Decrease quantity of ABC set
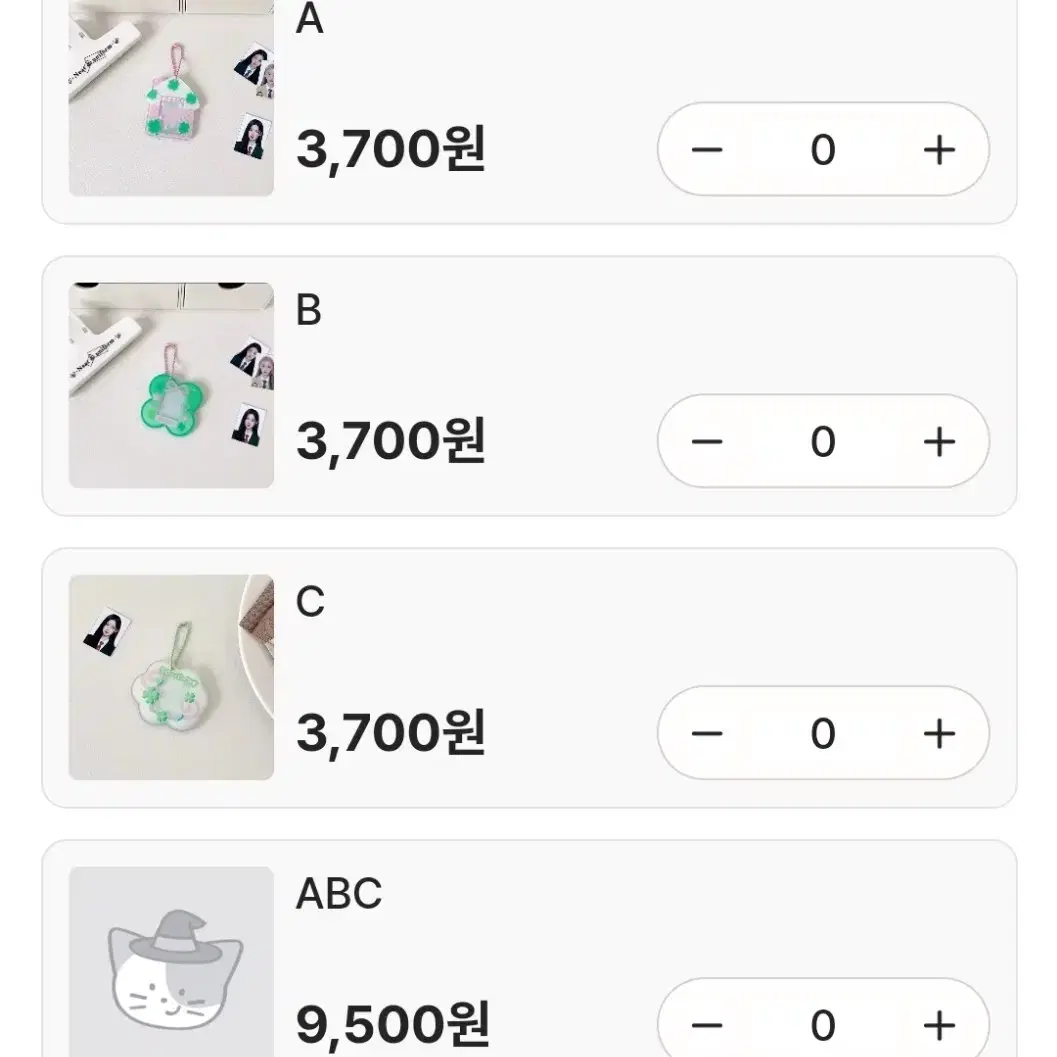This screenshot has width=1057, height=1057. 707,1025
